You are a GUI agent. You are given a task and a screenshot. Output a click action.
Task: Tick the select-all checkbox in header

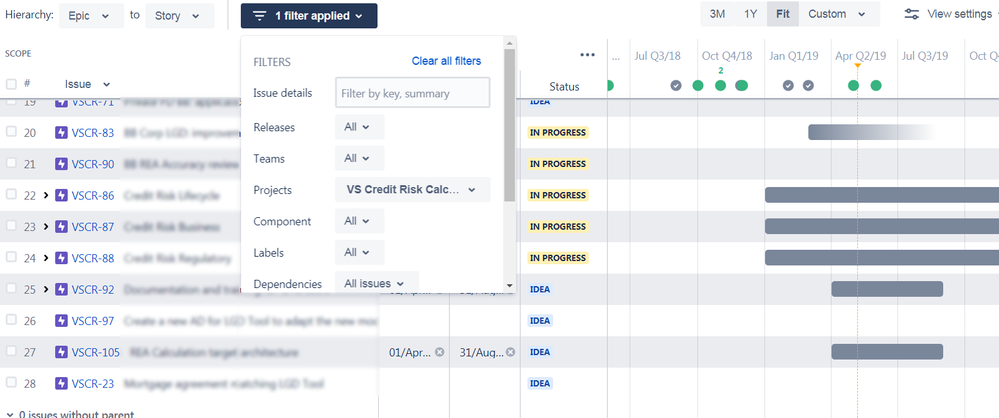point(11,84)
